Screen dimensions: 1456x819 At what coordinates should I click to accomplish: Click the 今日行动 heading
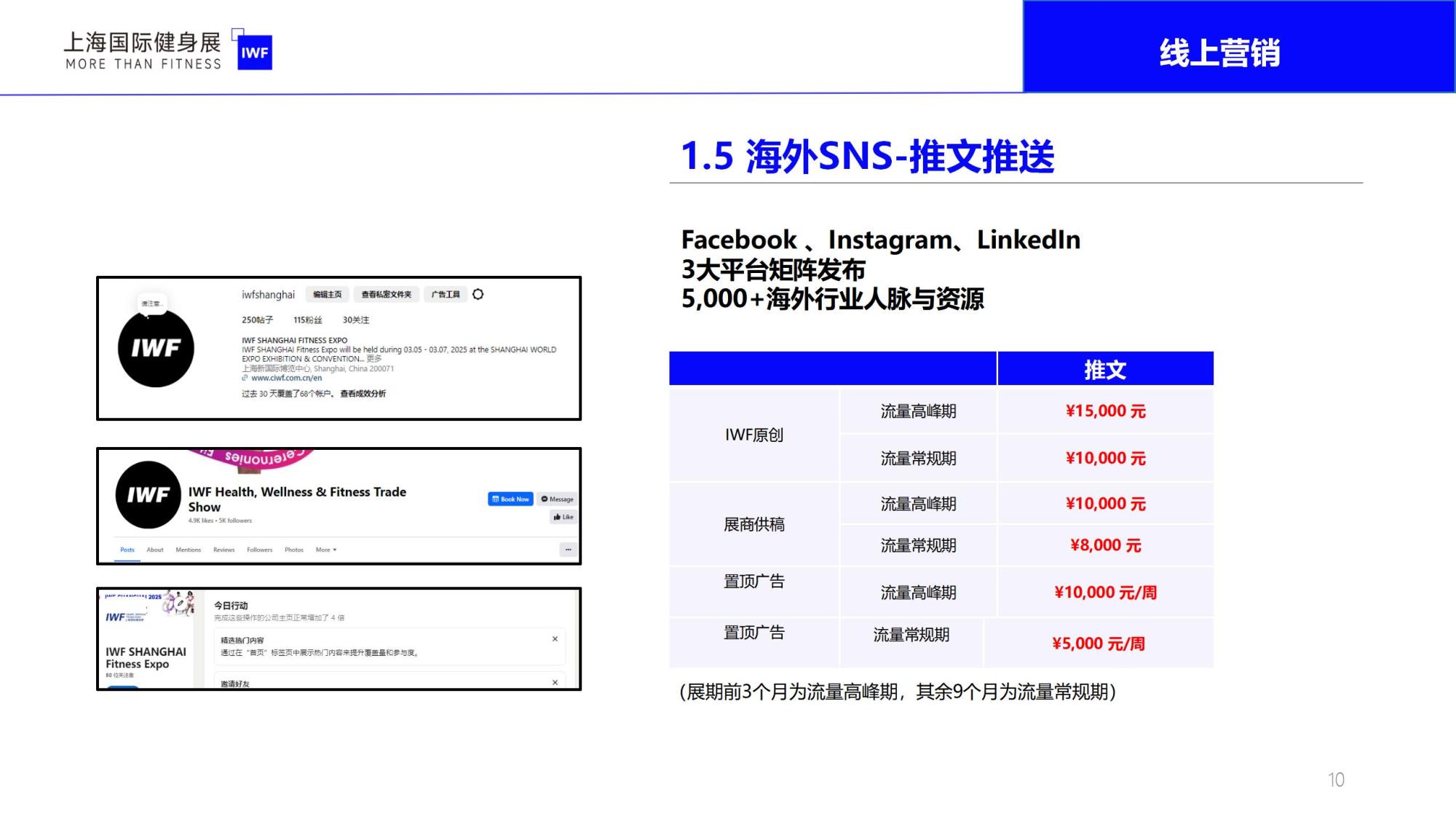pyautogui.click(x=231, y=605)
